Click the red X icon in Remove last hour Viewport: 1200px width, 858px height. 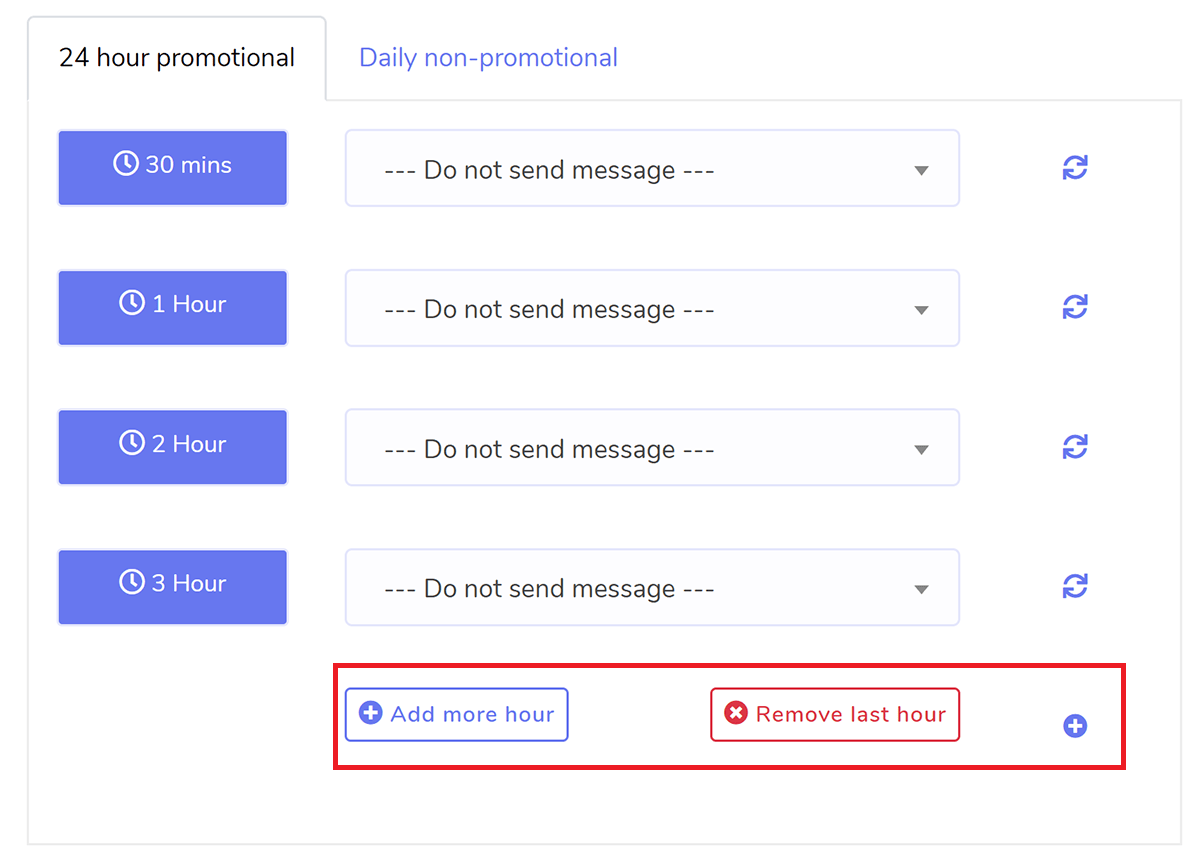coord(736,713)
